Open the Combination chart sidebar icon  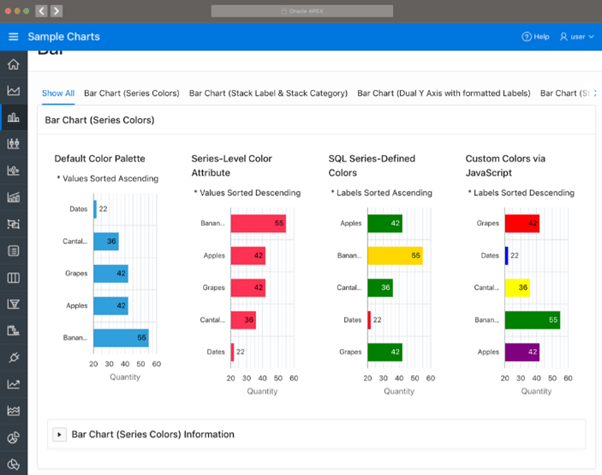coord(13,197)
